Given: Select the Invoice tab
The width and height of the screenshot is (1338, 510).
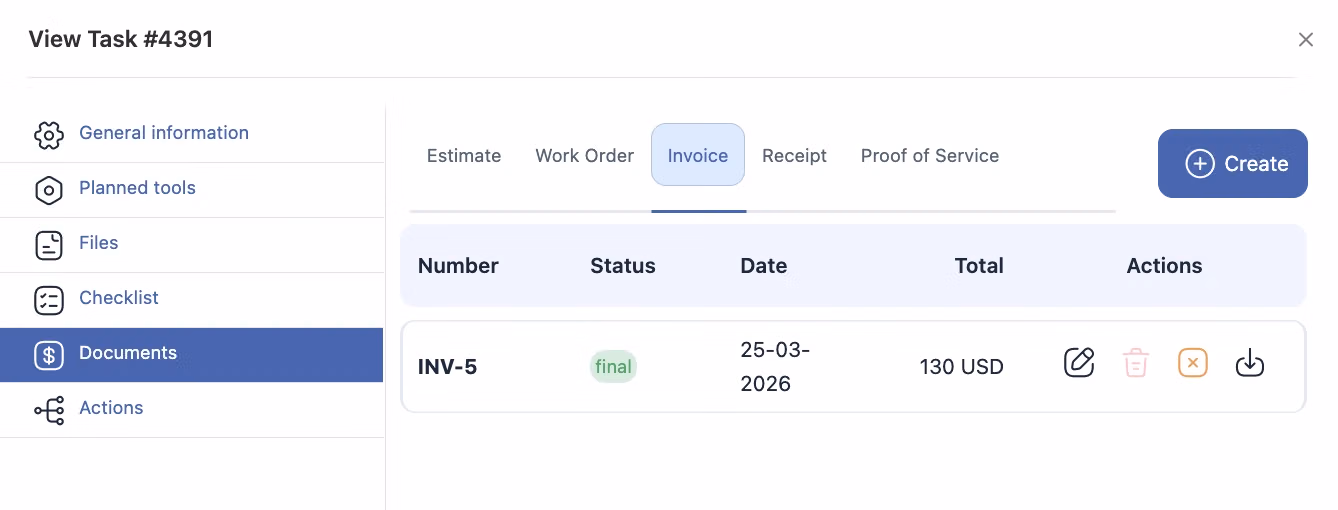Looking at the screenshot, I should coord(698,156).
